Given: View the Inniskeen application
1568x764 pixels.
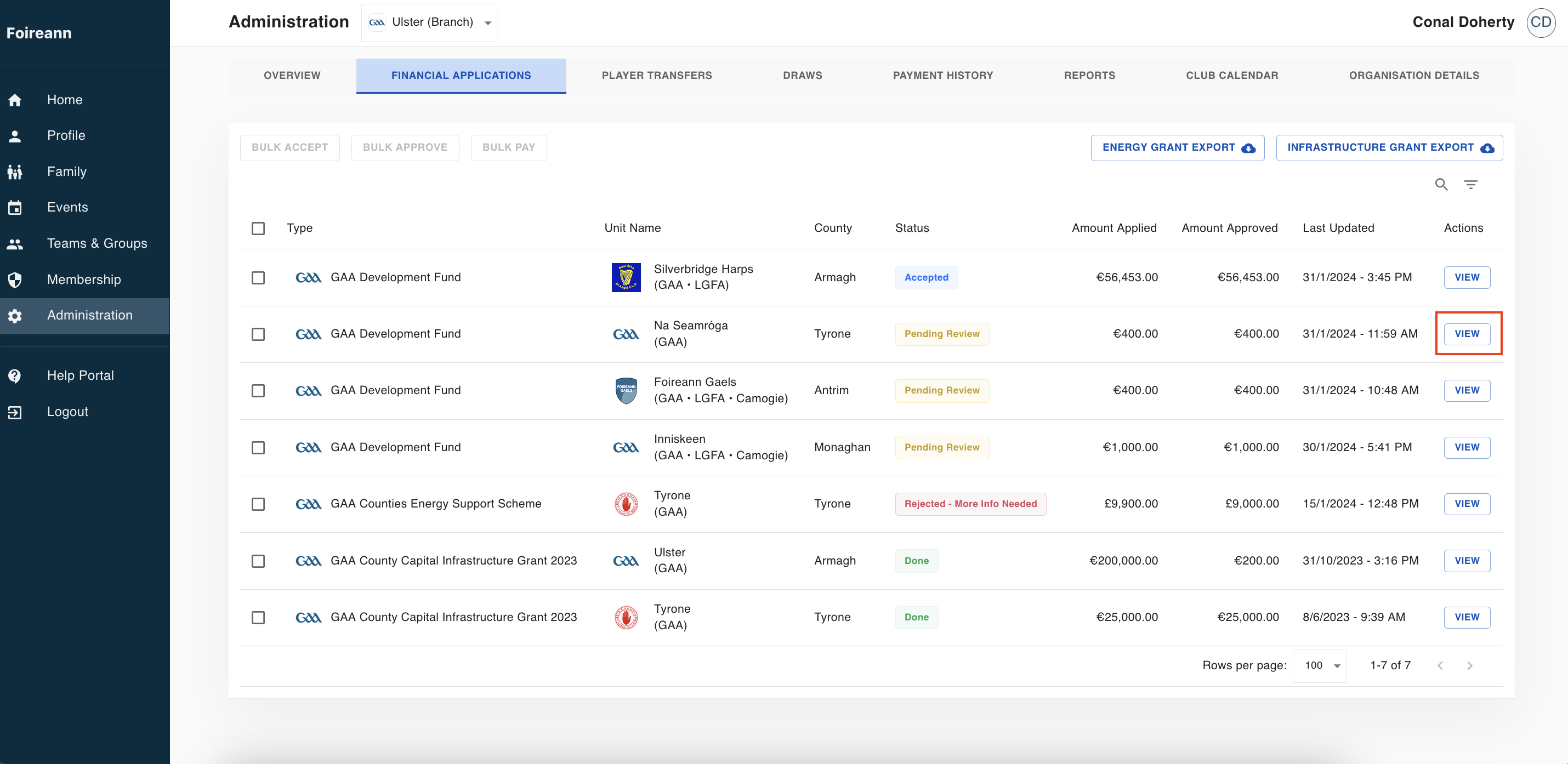Looking at the screenshot, I should pos(1467,448).
